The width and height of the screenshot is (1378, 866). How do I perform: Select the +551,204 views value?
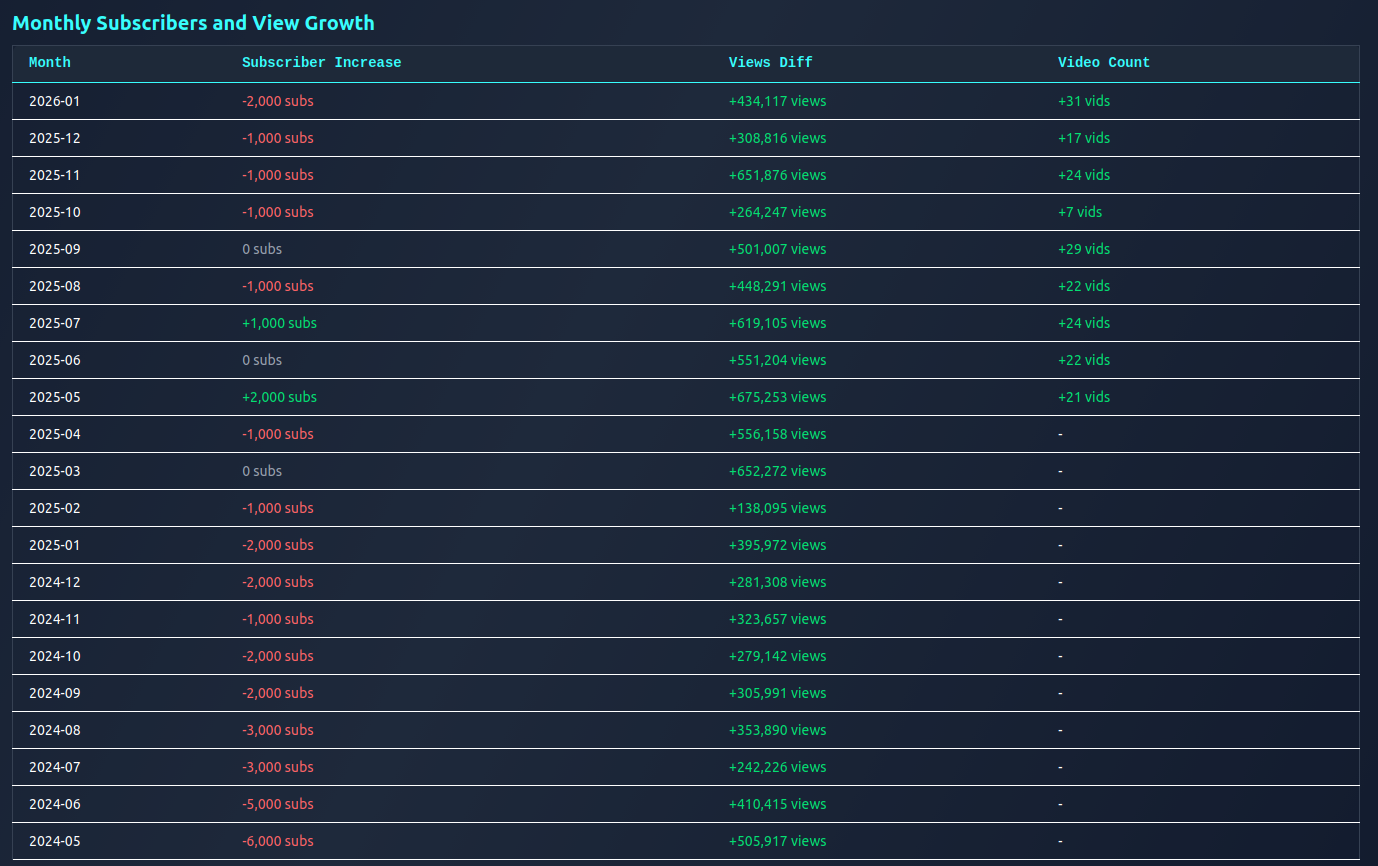(778, 360)
